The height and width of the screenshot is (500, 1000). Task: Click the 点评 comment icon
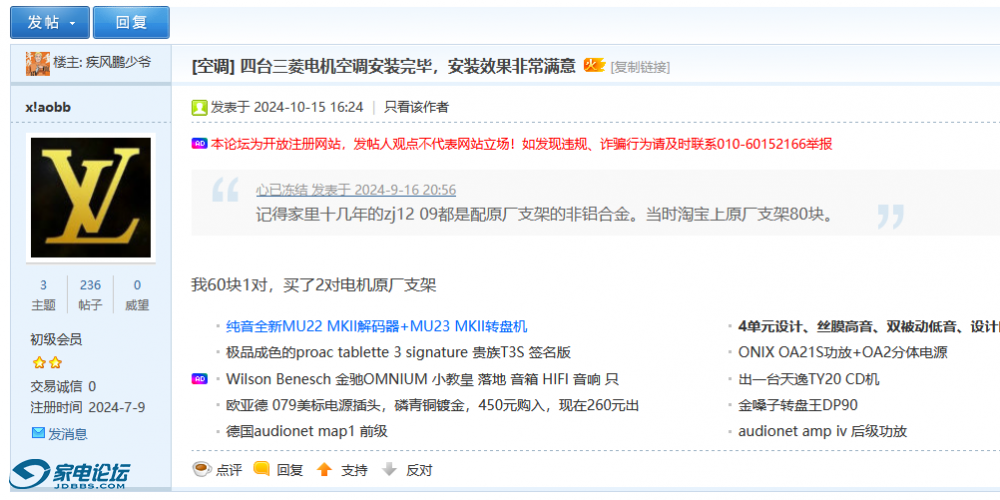201,469
